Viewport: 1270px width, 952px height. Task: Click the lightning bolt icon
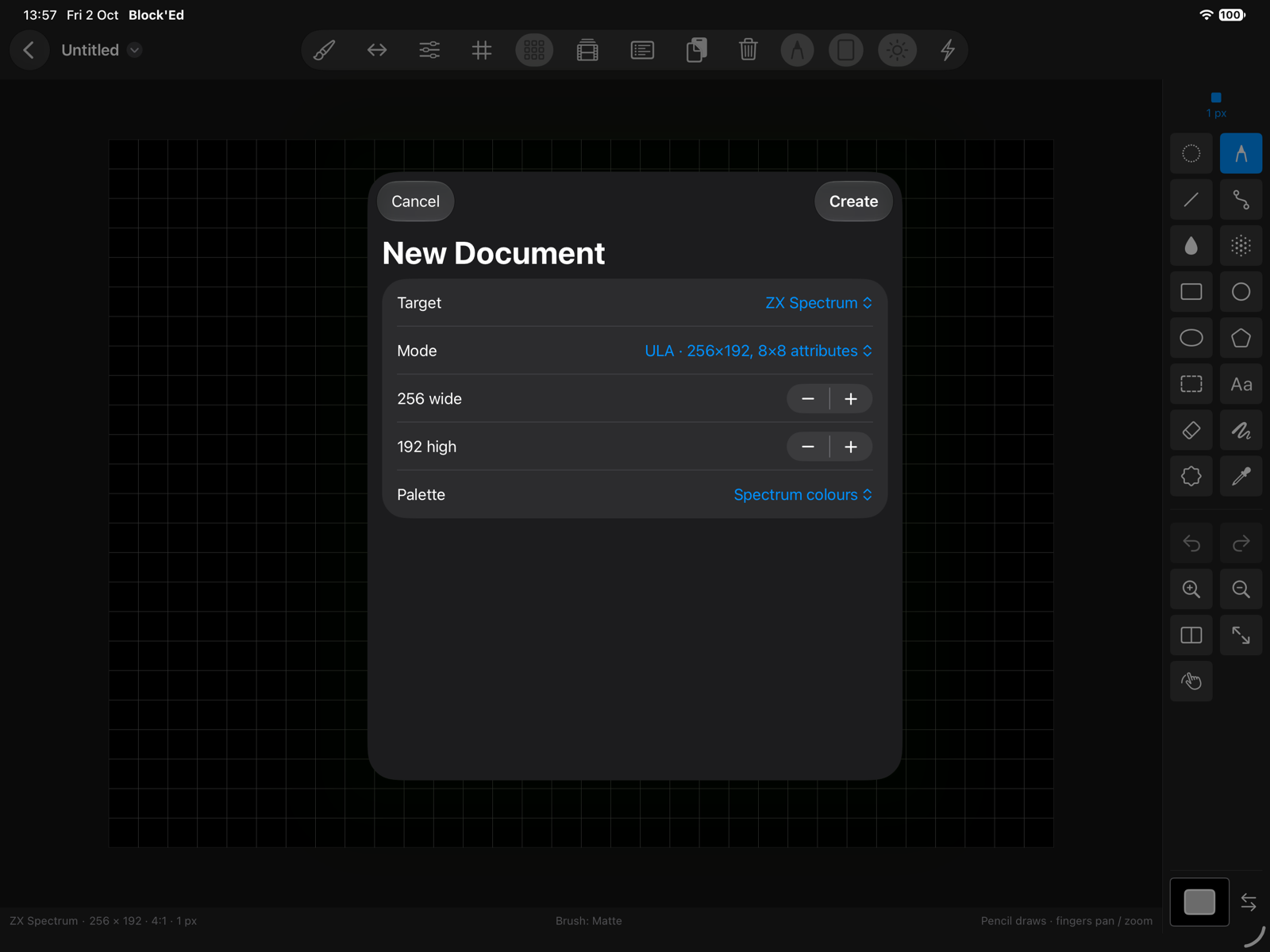[x=948, y=50]
